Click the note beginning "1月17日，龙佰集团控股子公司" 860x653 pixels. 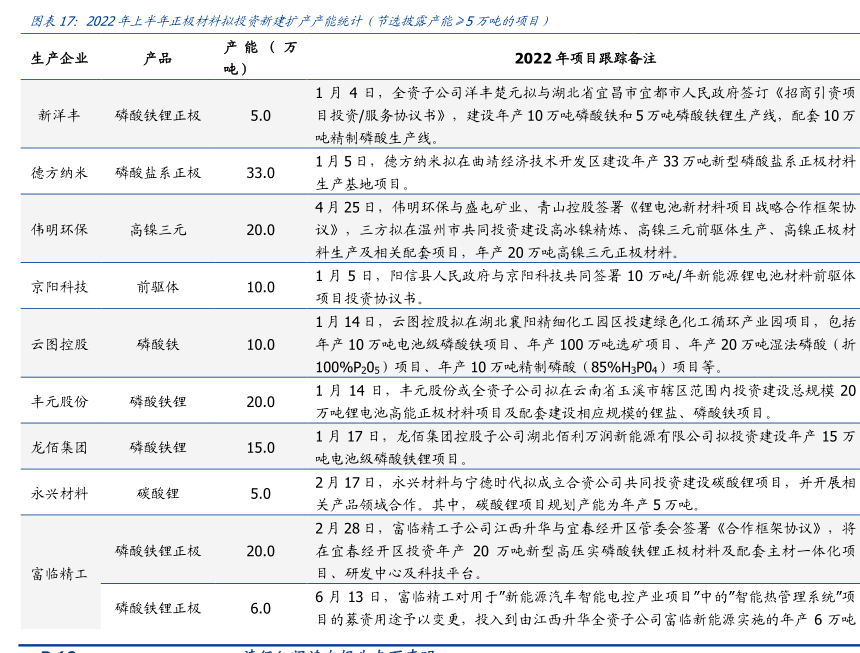585,447
